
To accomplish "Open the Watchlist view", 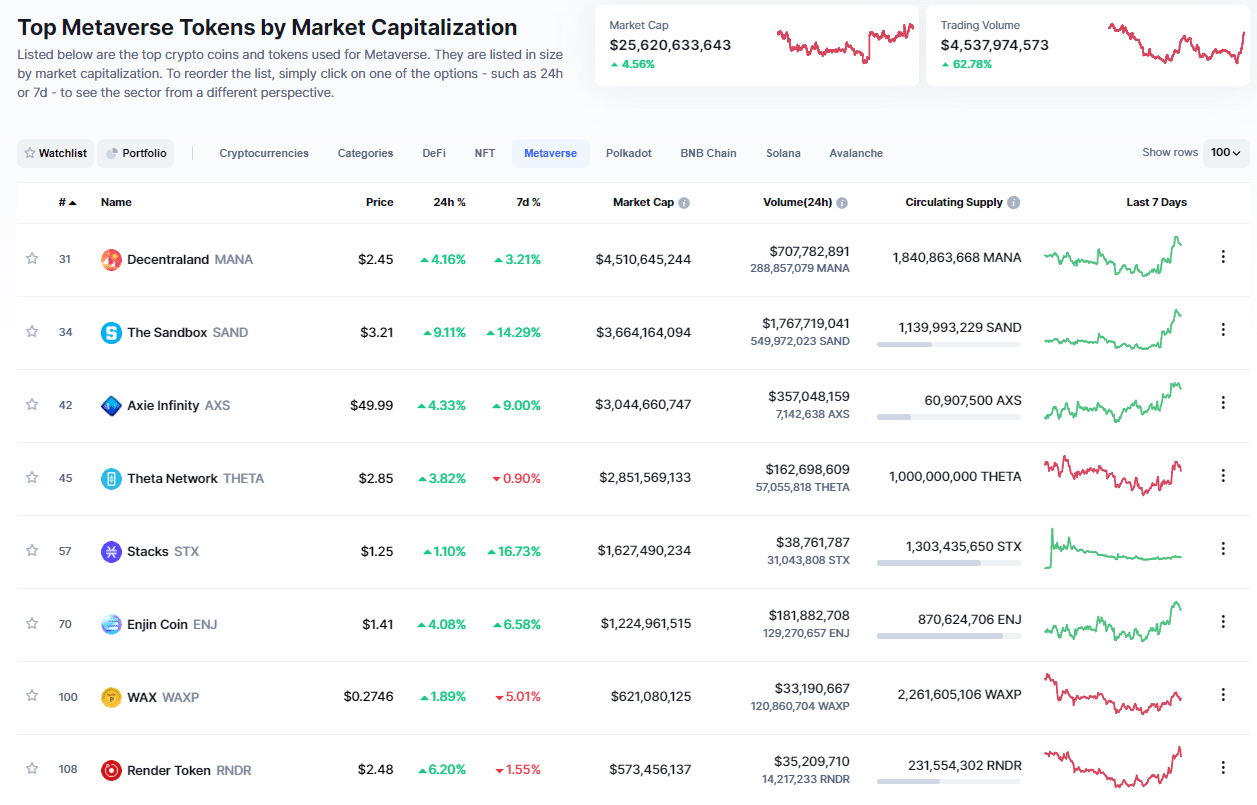I will pyautogui.click(x=55, y=153).
